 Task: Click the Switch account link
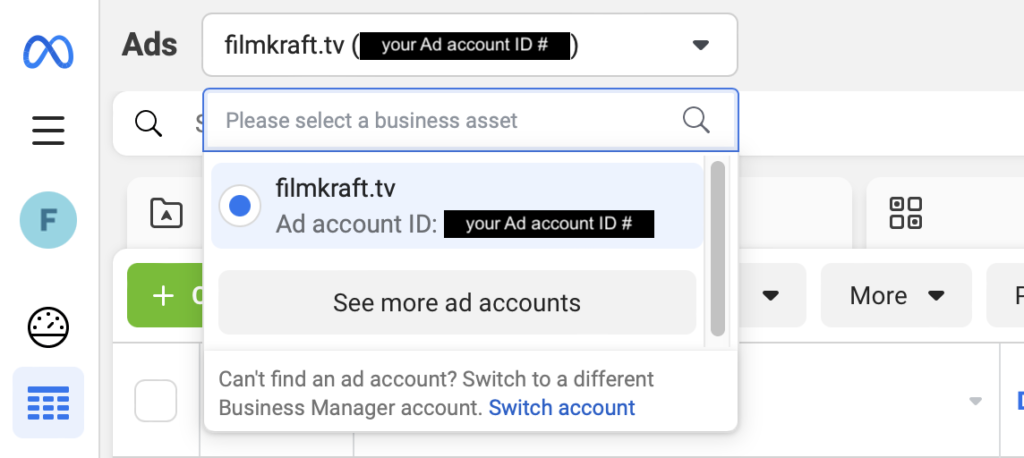pyautogui.click(x=562, y=408)
